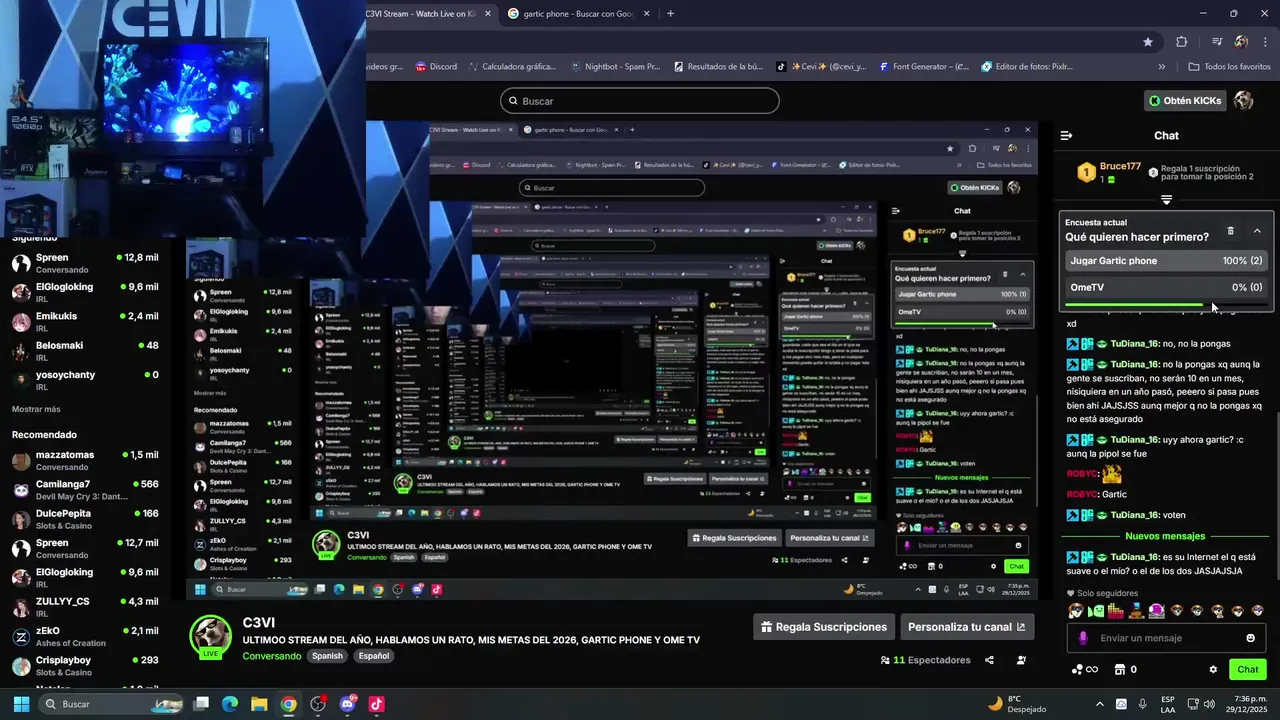The width and height of the screenshot is (1280, 720).
Task: Click the poll time remaining progress bar
Action: point(1166,304)
